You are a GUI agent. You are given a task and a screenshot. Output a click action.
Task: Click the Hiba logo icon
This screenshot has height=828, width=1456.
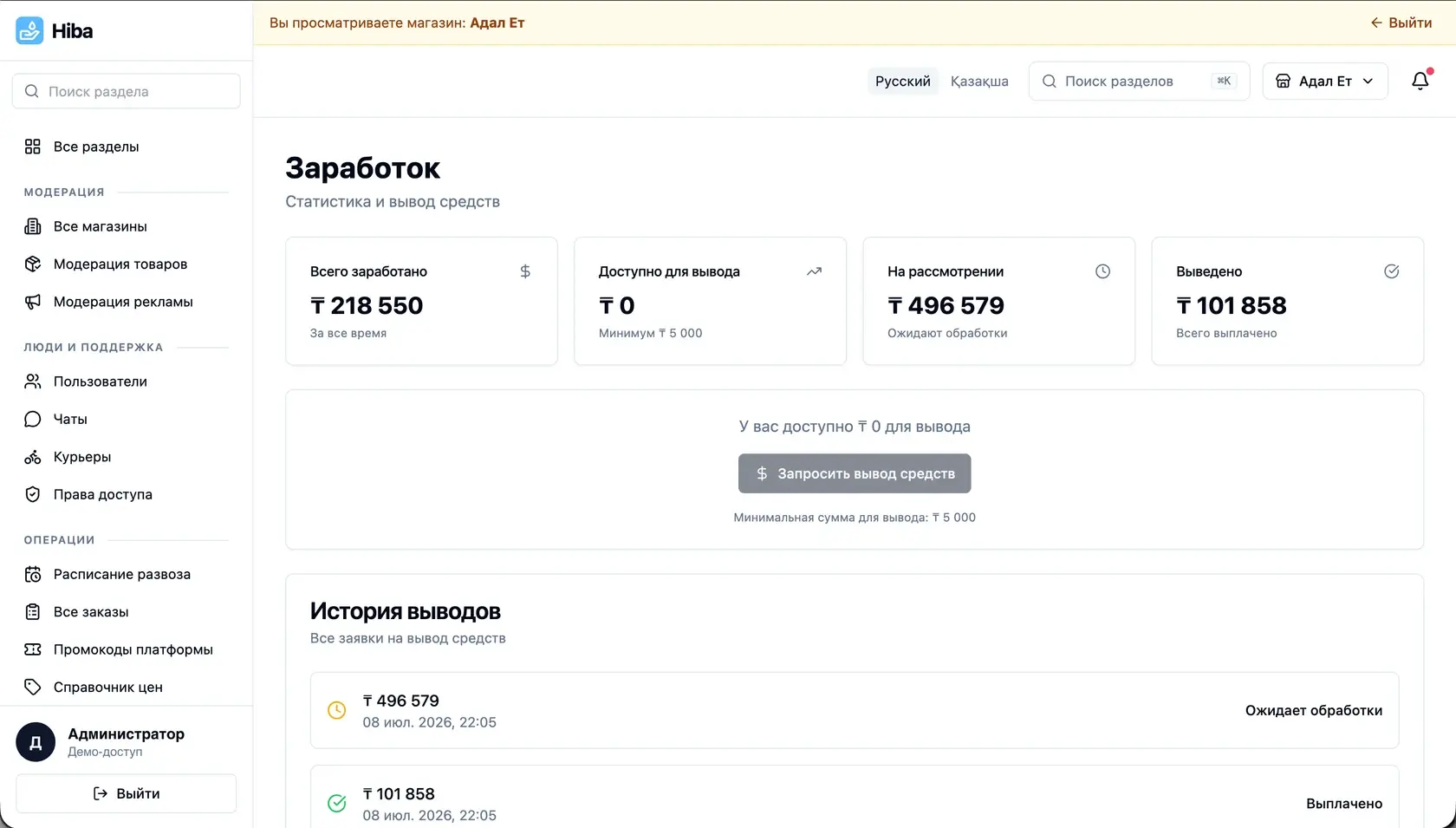[29, 30]
